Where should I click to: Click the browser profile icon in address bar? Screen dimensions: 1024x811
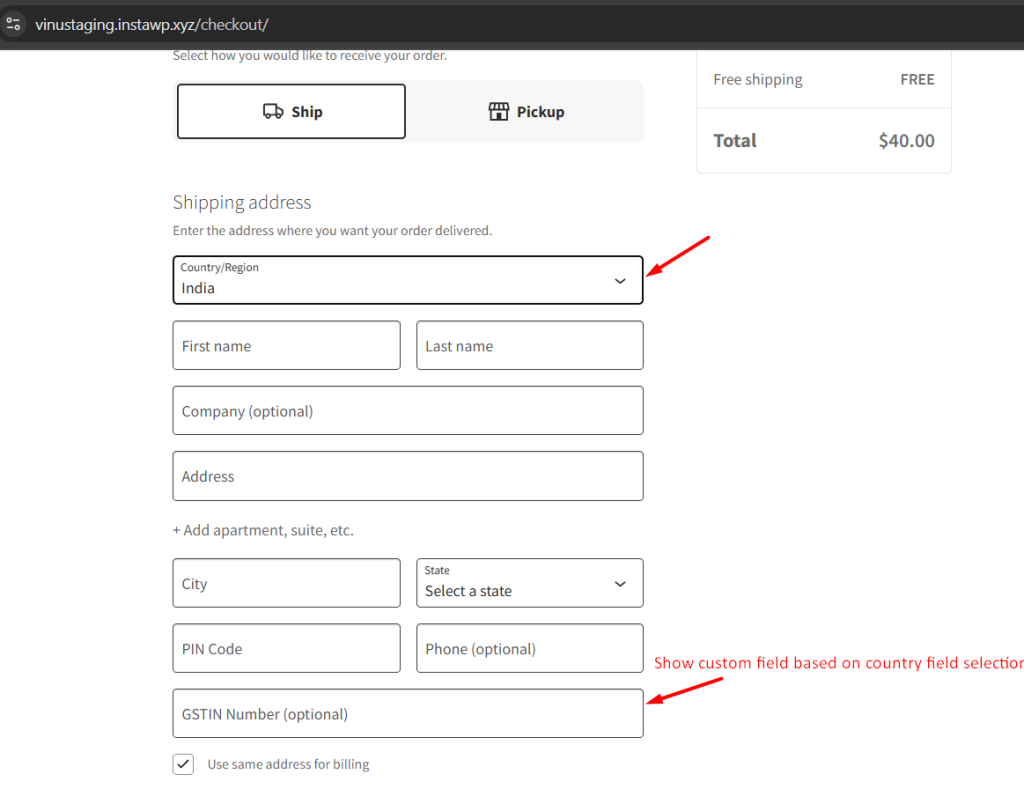pos(14,24)
